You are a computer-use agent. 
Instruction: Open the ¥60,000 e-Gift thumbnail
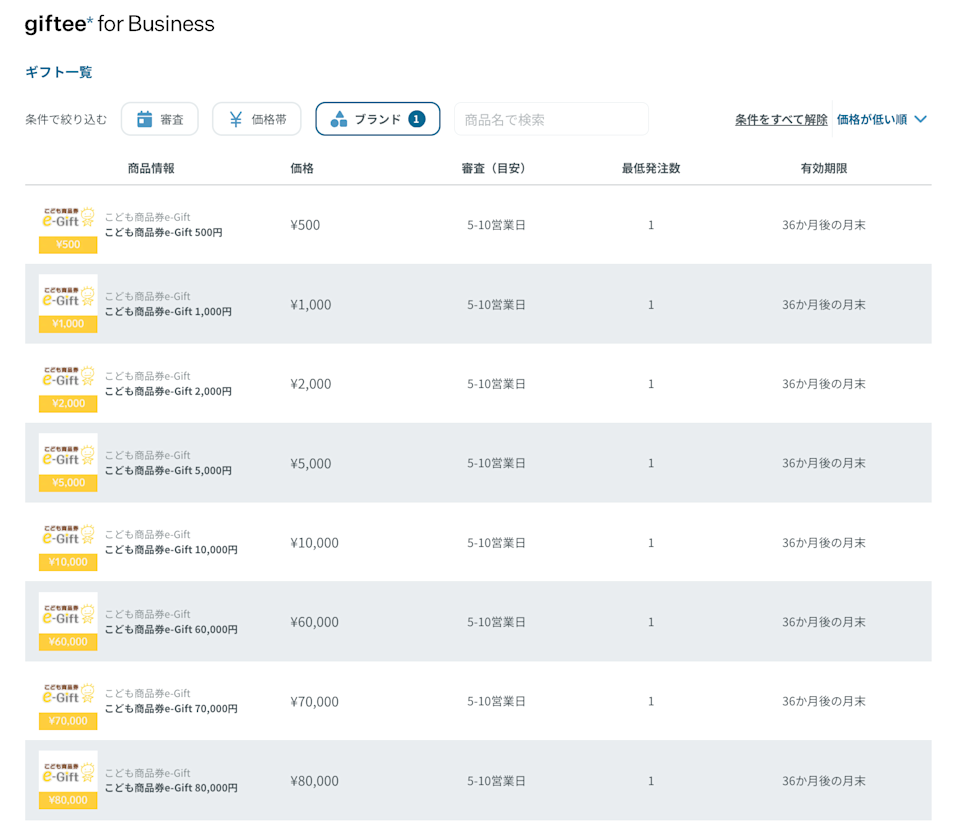(68, 622)
